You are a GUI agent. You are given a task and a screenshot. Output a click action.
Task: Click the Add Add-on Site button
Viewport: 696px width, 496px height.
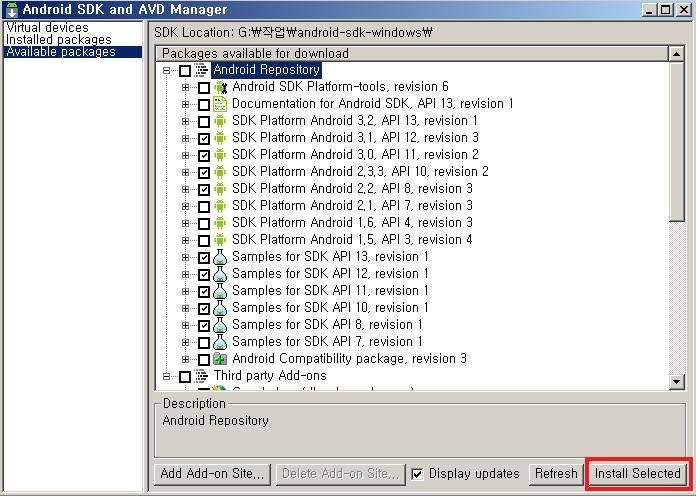pyautogui.click(x=212, y=474)
